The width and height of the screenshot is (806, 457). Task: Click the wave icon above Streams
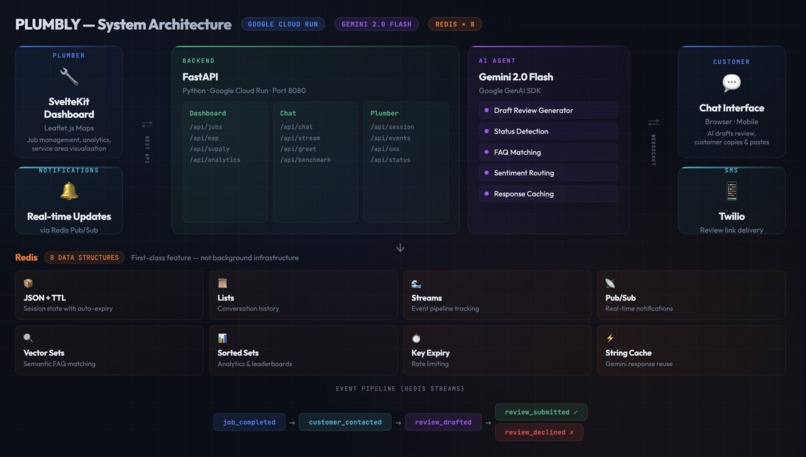click(x=416, y=283)
